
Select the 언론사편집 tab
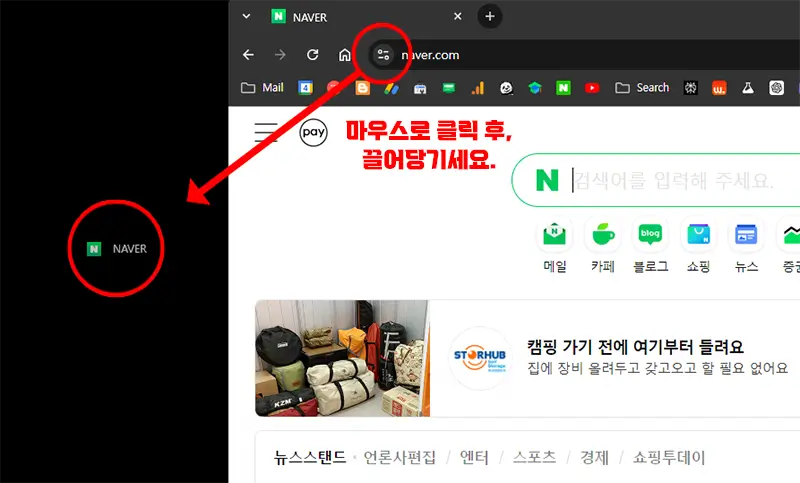click(399, 457)
